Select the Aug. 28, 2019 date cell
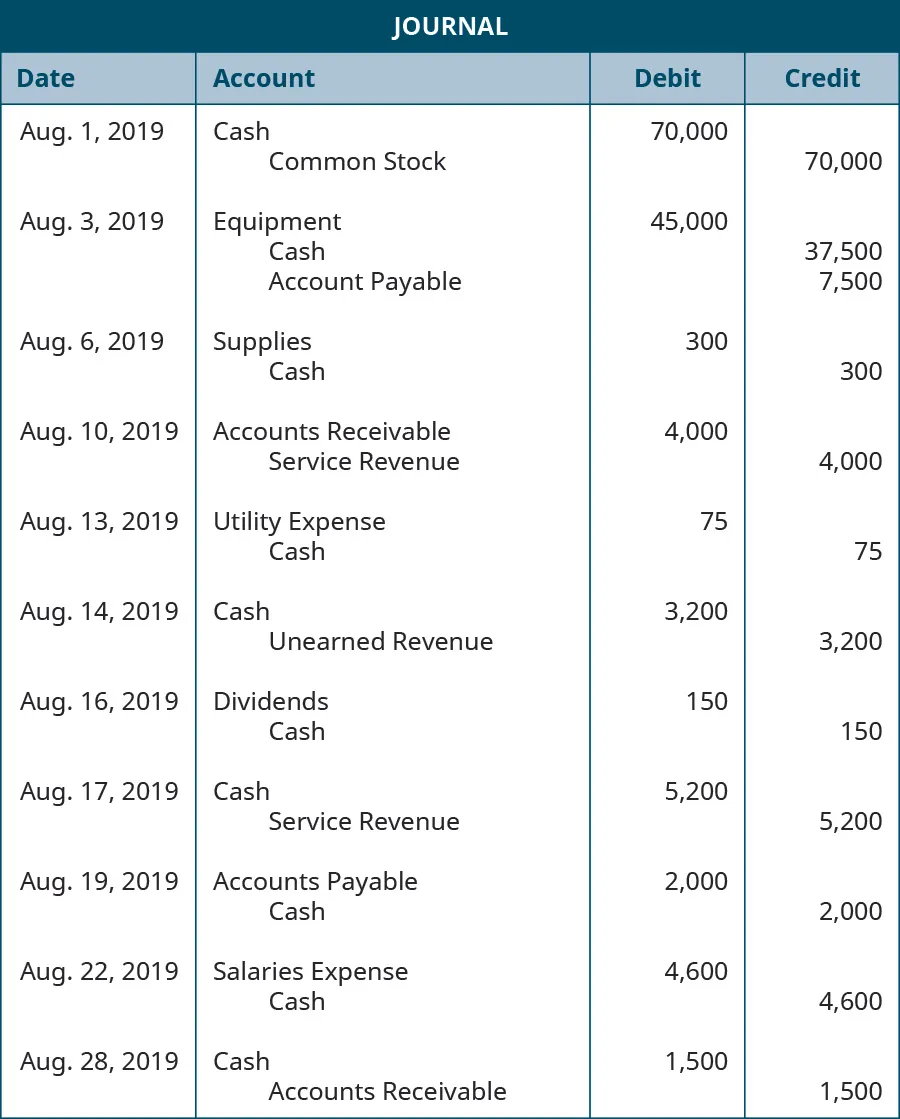Screen dimensions: 900x1119 coord(99,1062)
